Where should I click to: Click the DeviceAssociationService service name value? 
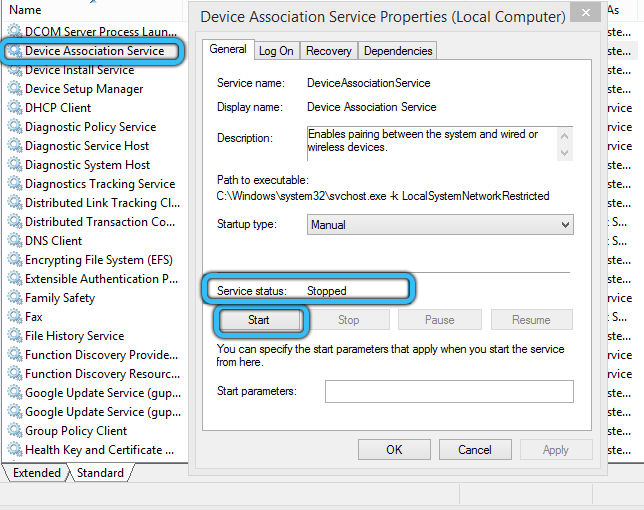point(368,83)
